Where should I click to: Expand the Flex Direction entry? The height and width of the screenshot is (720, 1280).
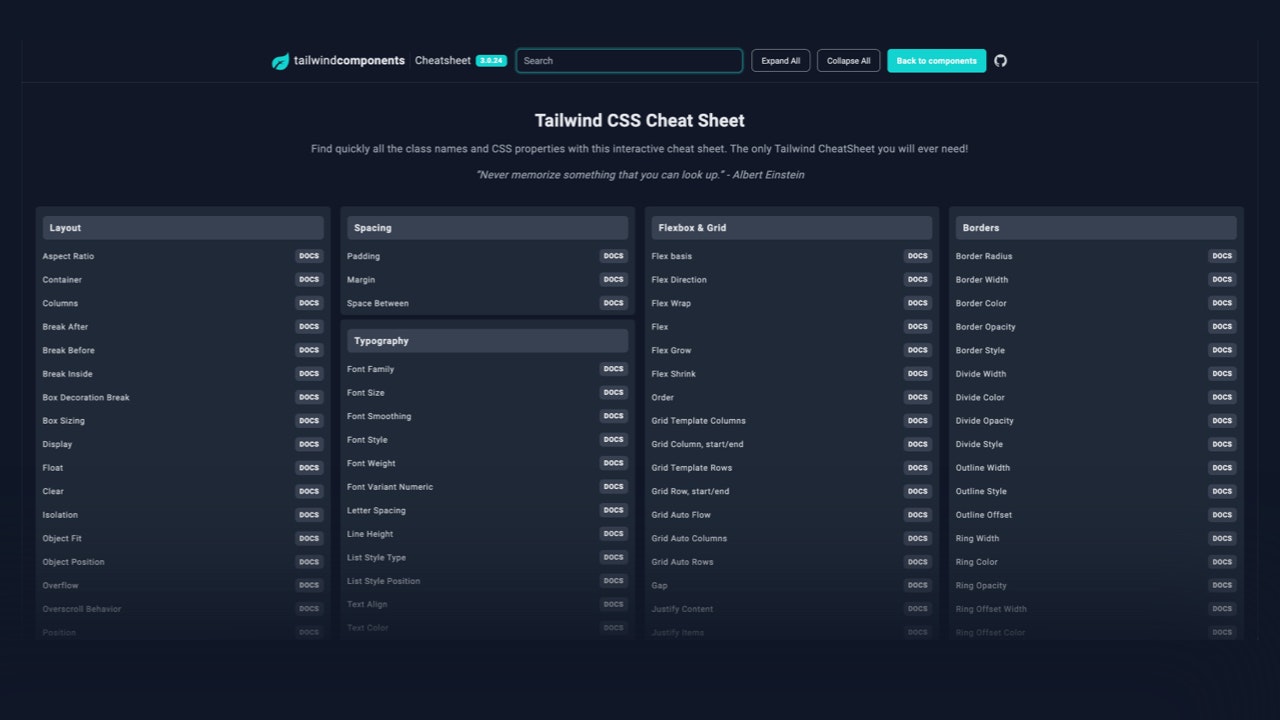[x=791, y=280]
